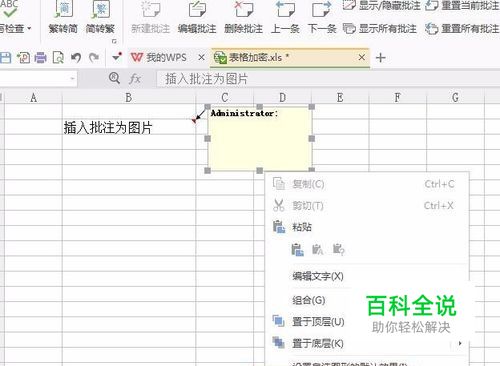Go to next comment (下一条)

pos(322,17)
